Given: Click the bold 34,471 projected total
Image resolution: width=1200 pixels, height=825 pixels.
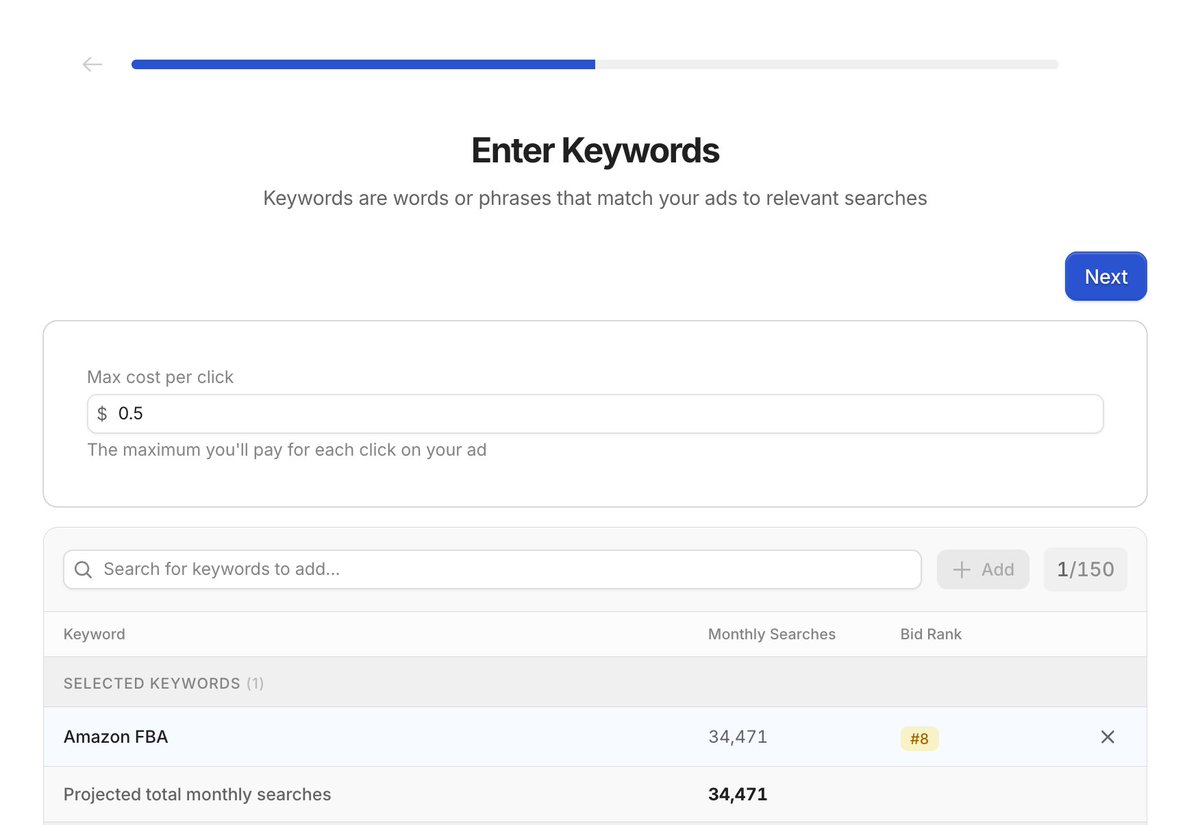Looking at the screenshot, I should pyautogui.click(x=738, y=795).
